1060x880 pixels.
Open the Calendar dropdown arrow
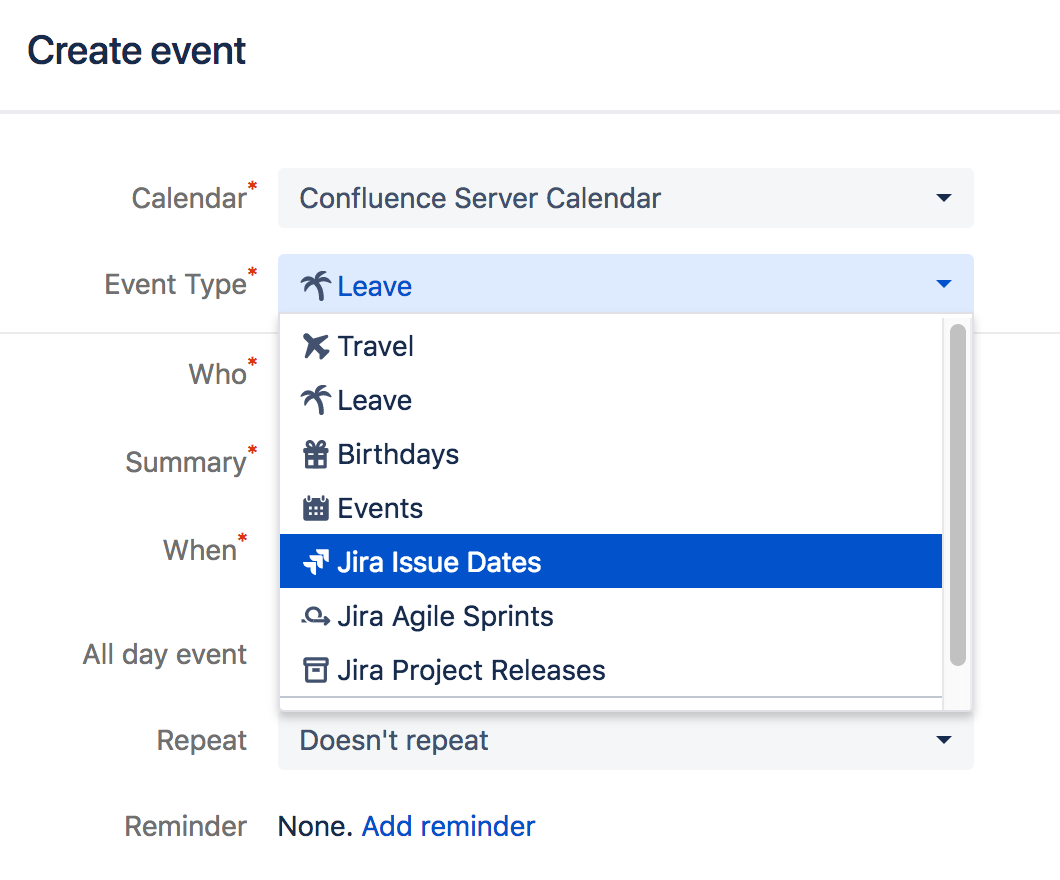point(944,198)
